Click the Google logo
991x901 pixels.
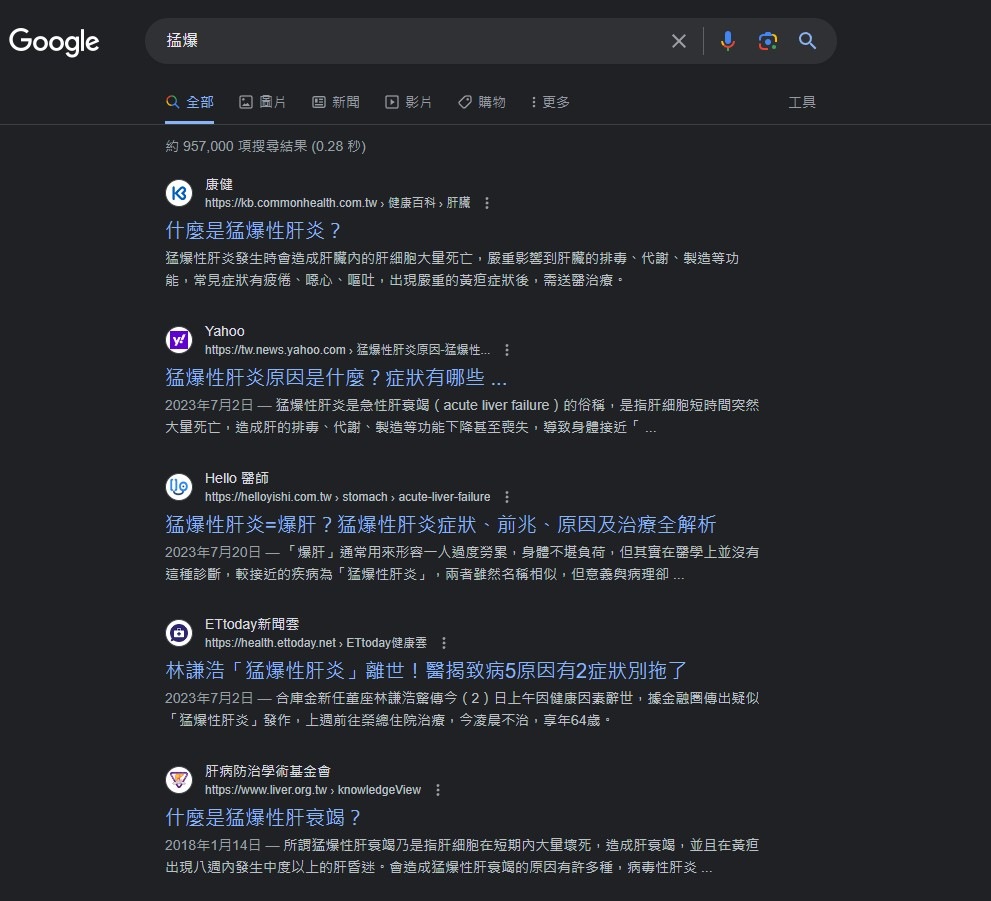click(54, 42)
